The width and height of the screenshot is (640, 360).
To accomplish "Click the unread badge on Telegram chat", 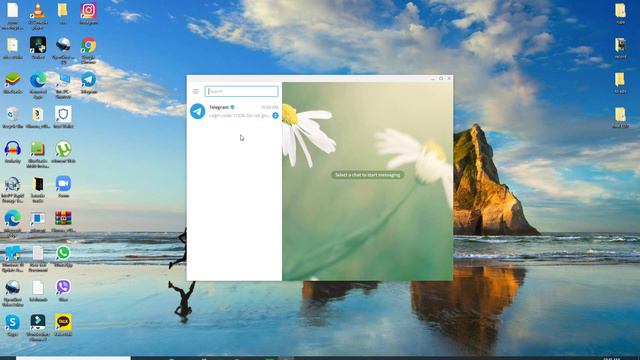I will (275, 116).
